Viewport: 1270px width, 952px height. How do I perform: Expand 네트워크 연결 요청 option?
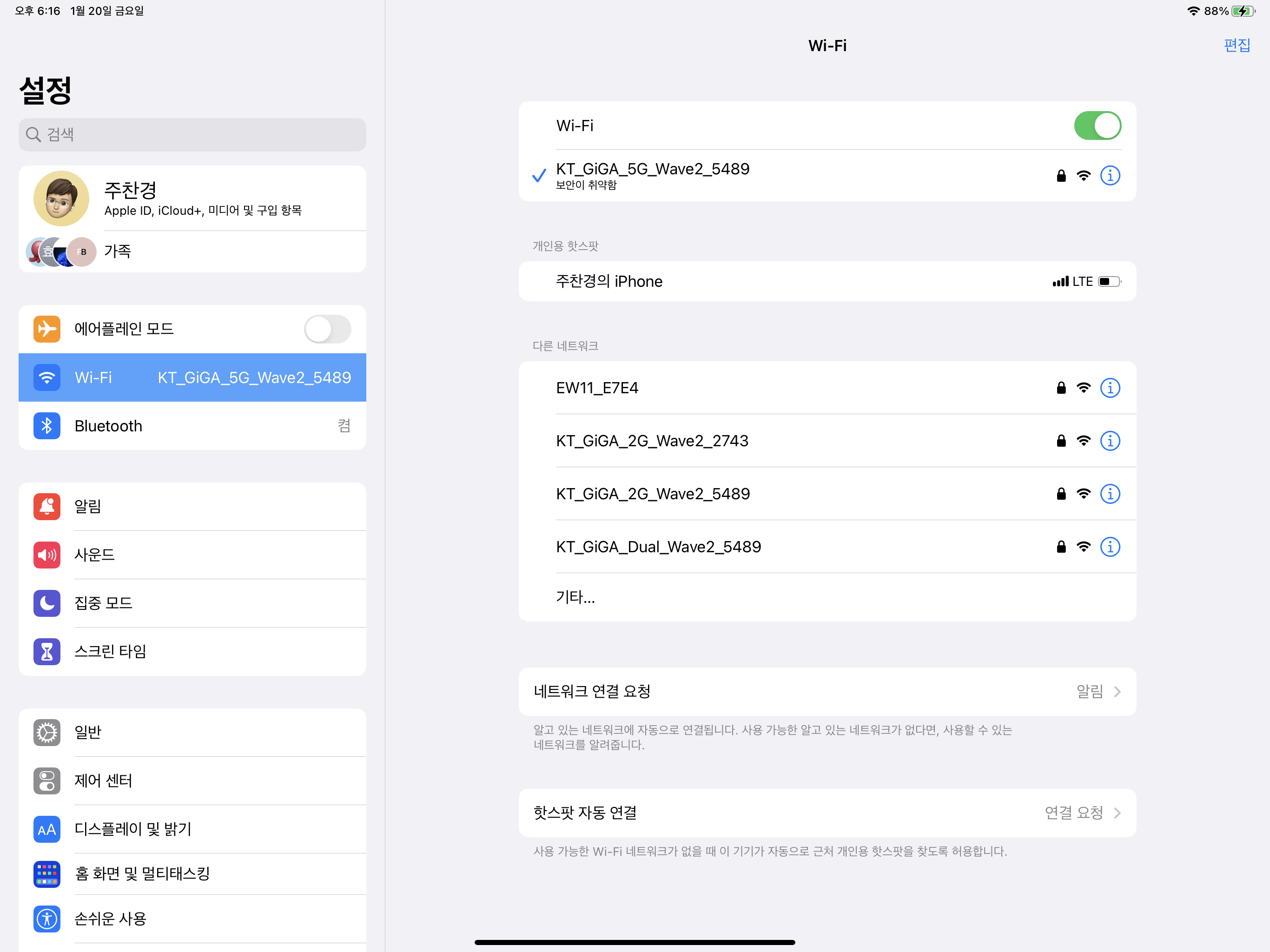(x=827, y=692)
